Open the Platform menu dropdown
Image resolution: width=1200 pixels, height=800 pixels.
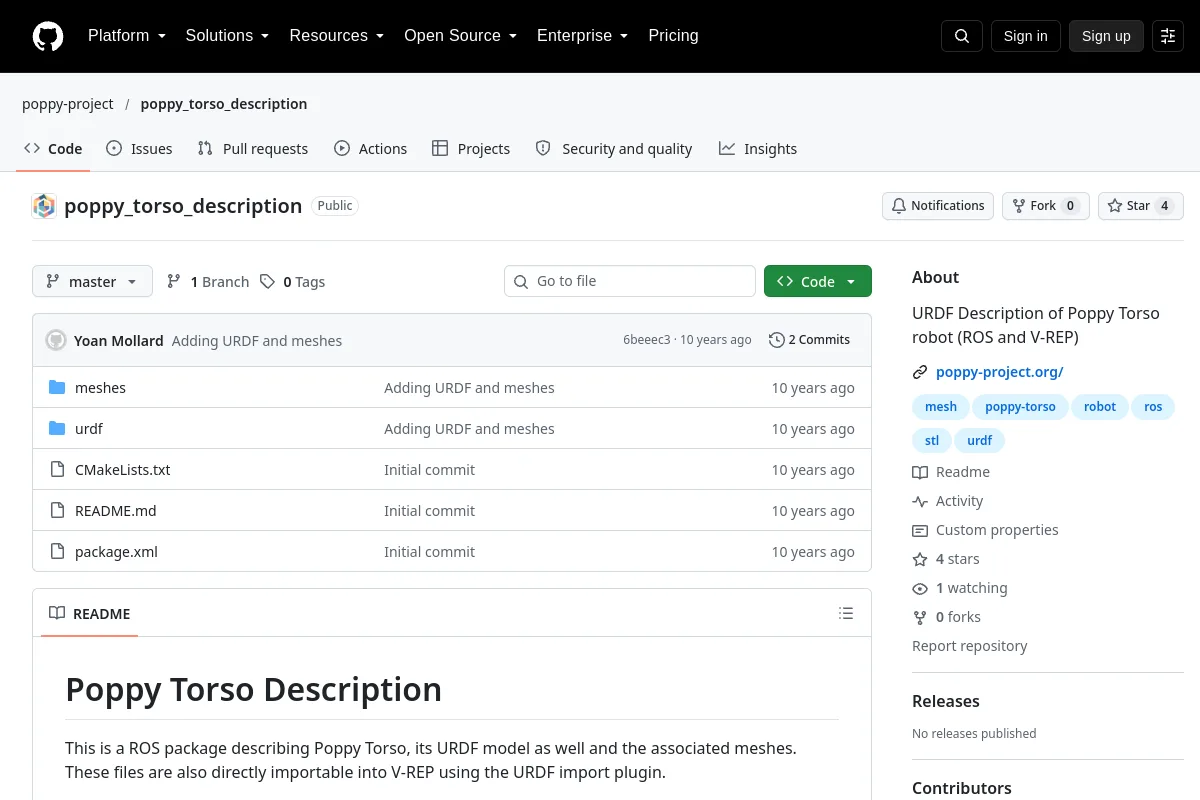point(127,36)
